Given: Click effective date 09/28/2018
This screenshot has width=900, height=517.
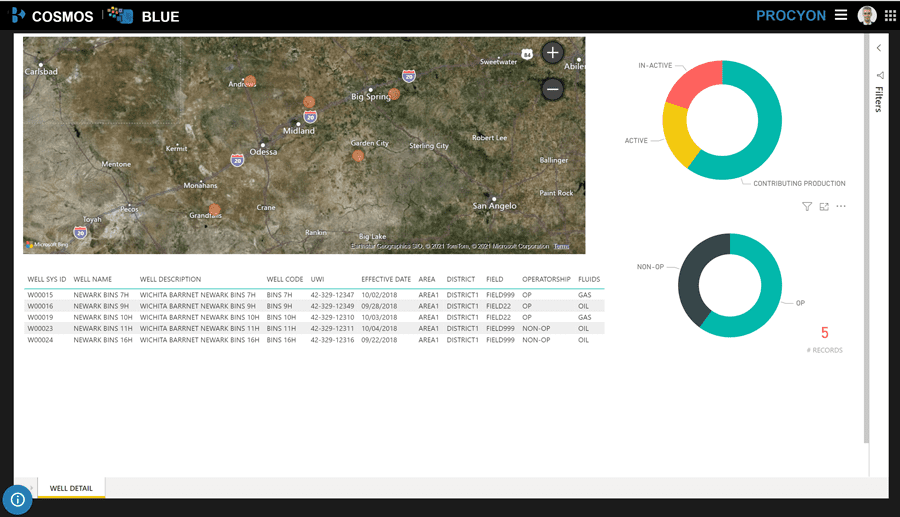Looking at the screenshot, I should 379,306.
